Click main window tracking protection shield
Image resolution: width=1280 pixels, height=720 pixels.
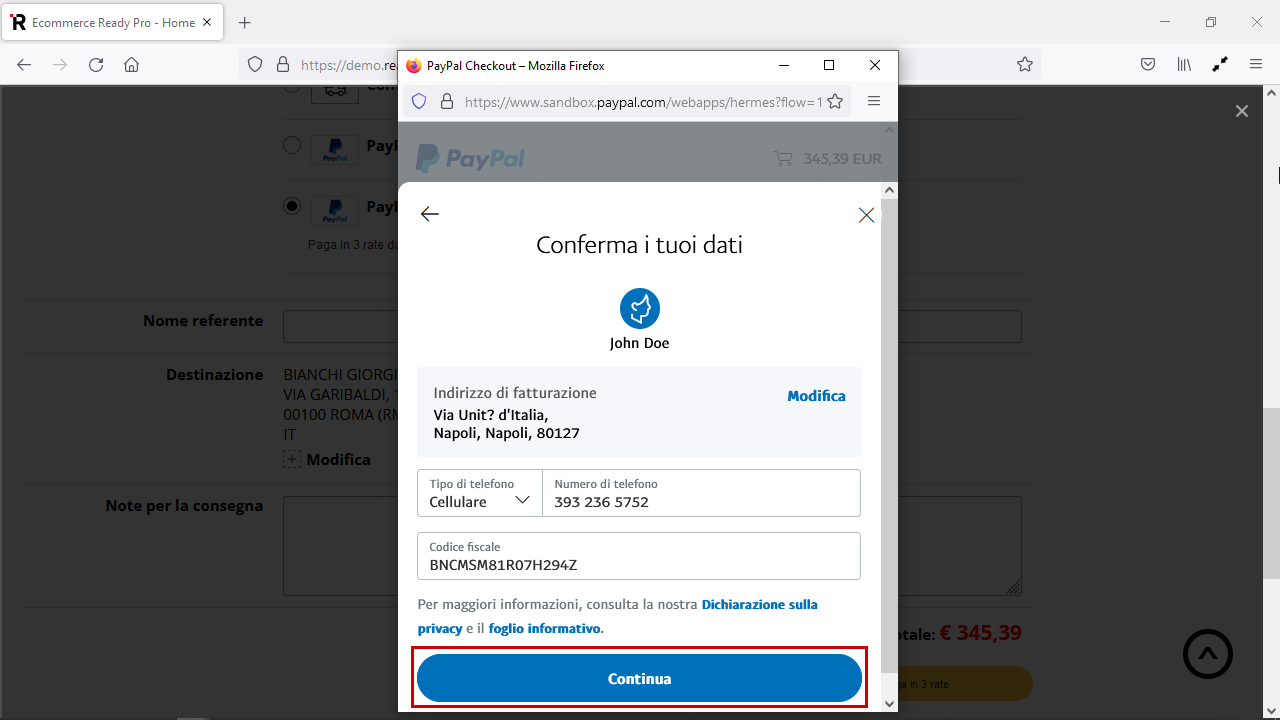255,64
